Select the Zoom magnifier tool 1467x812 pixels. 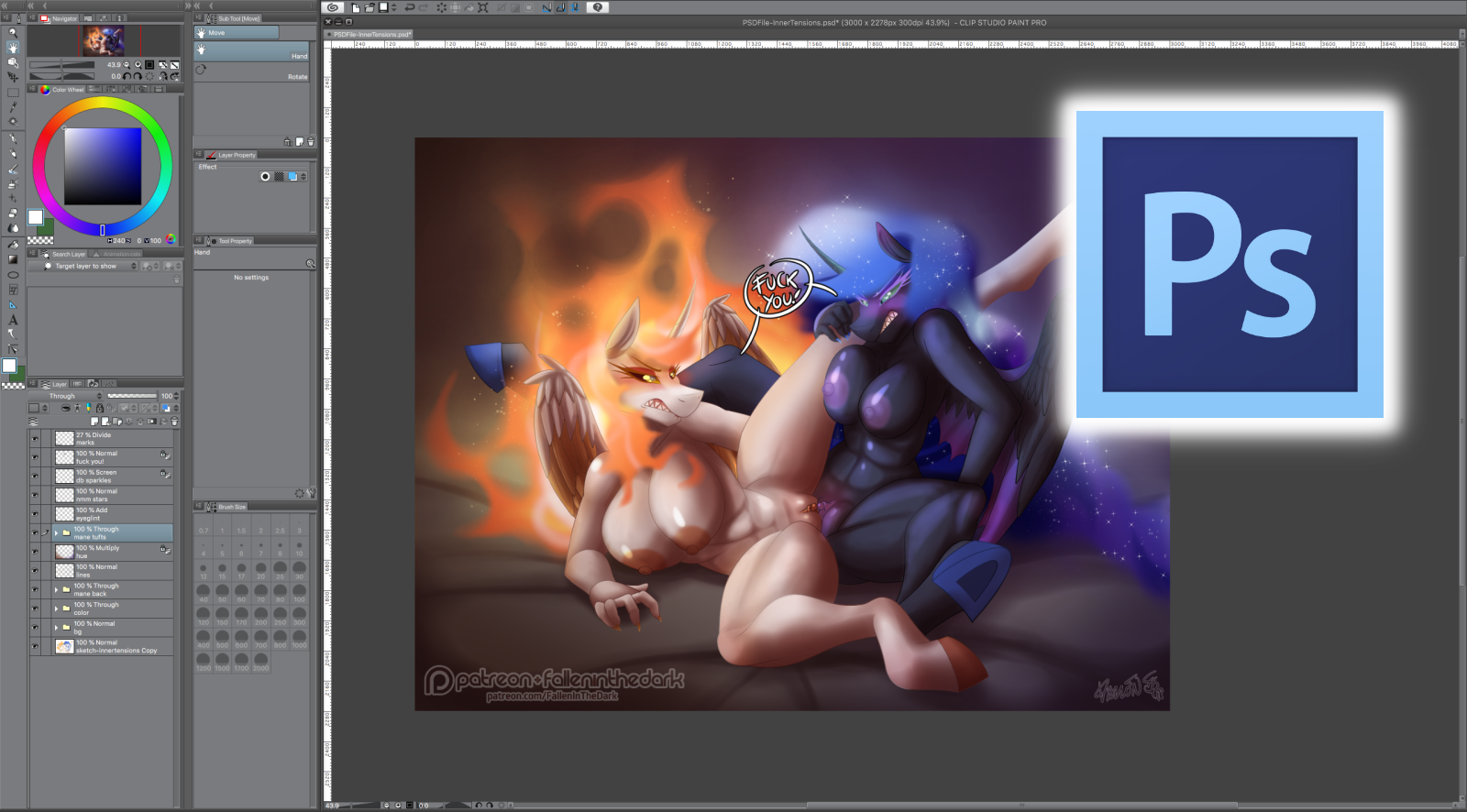click(x=13, y=32)
